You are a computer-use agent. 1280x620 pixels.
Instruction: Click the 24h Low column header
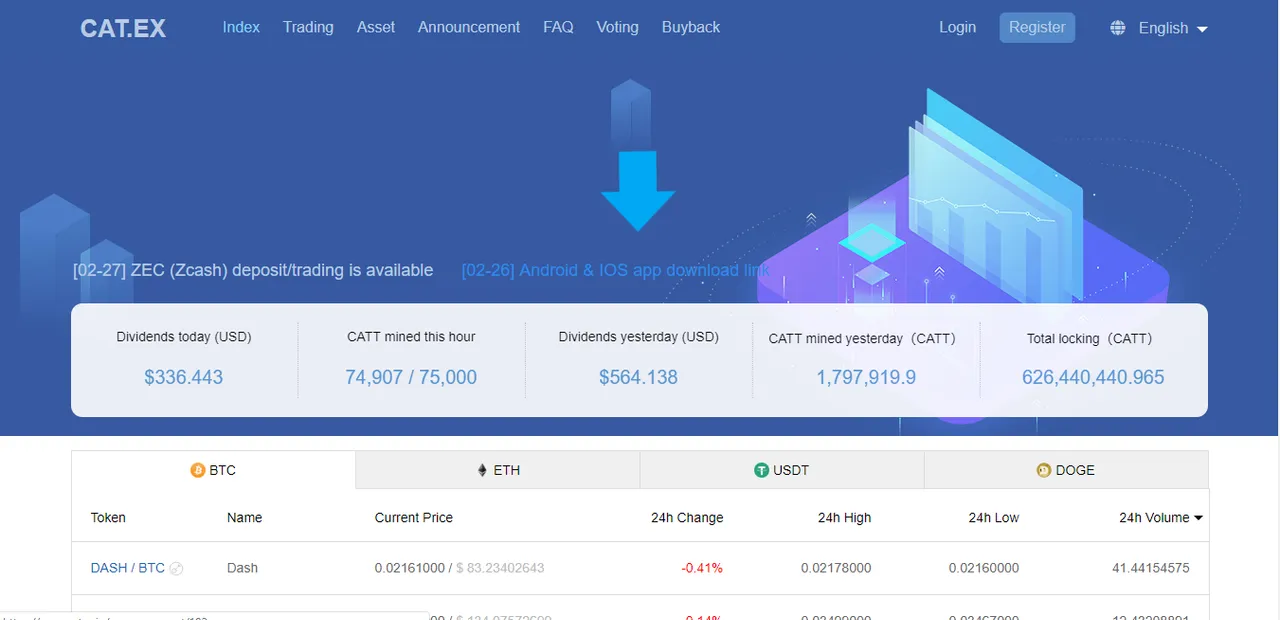tap(994, 518)
